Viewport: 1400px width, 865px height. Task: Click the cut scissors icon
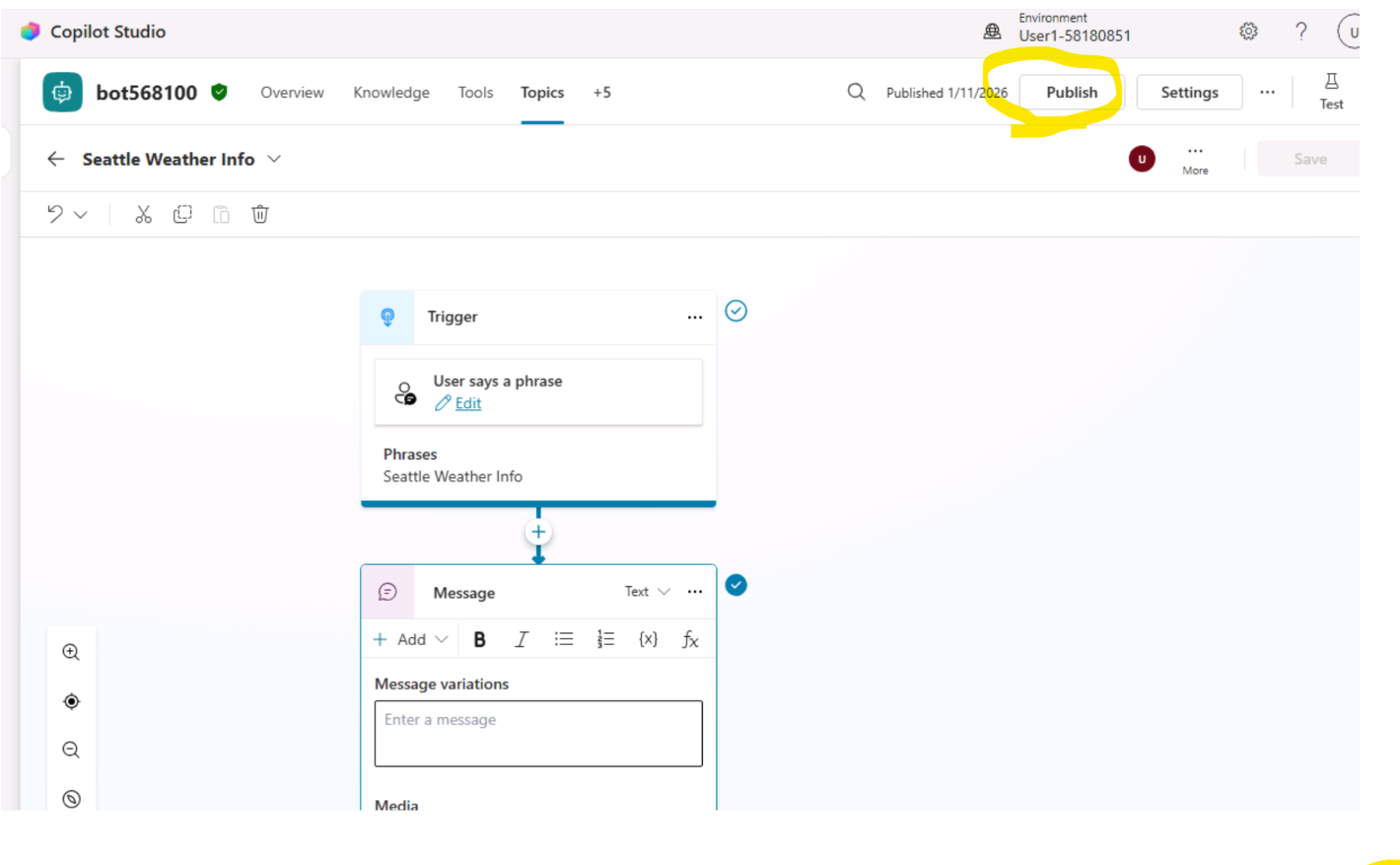[144, 214]
